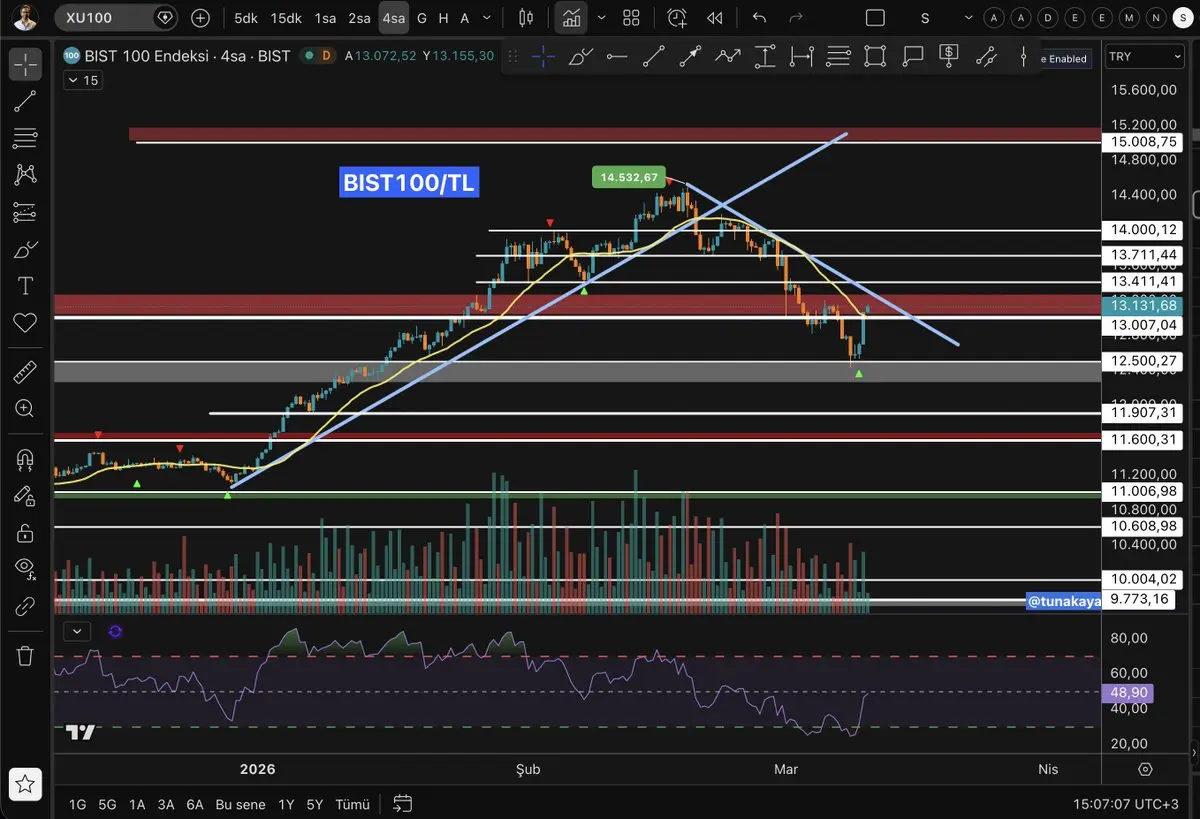
Task: Click the alert clock icon
Action: [677, 18]
